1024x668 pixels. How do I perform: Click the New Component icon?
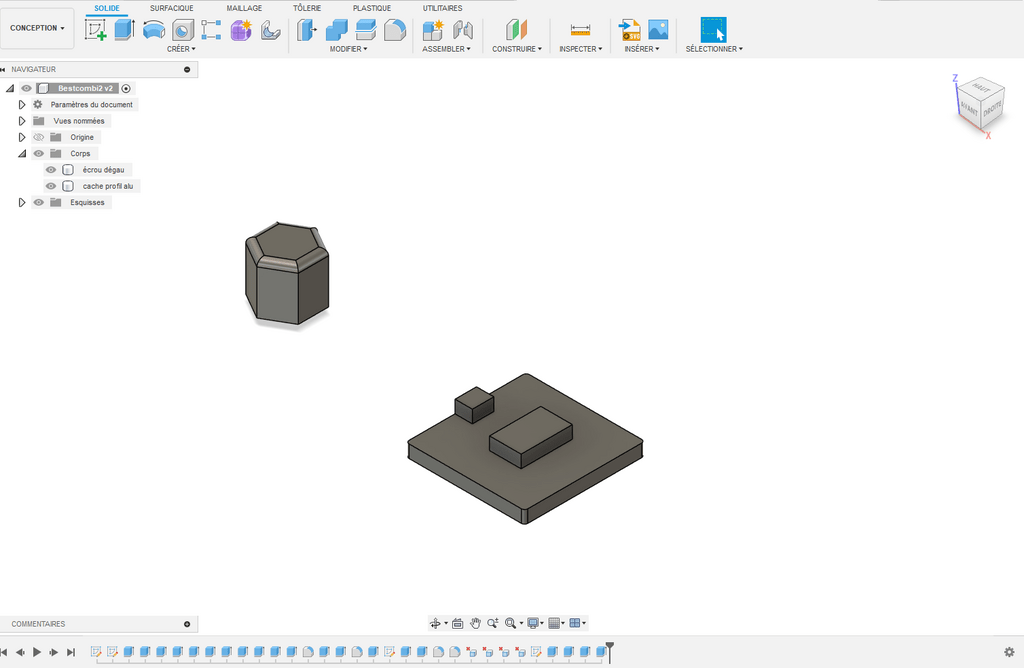[x=433, y=30]
